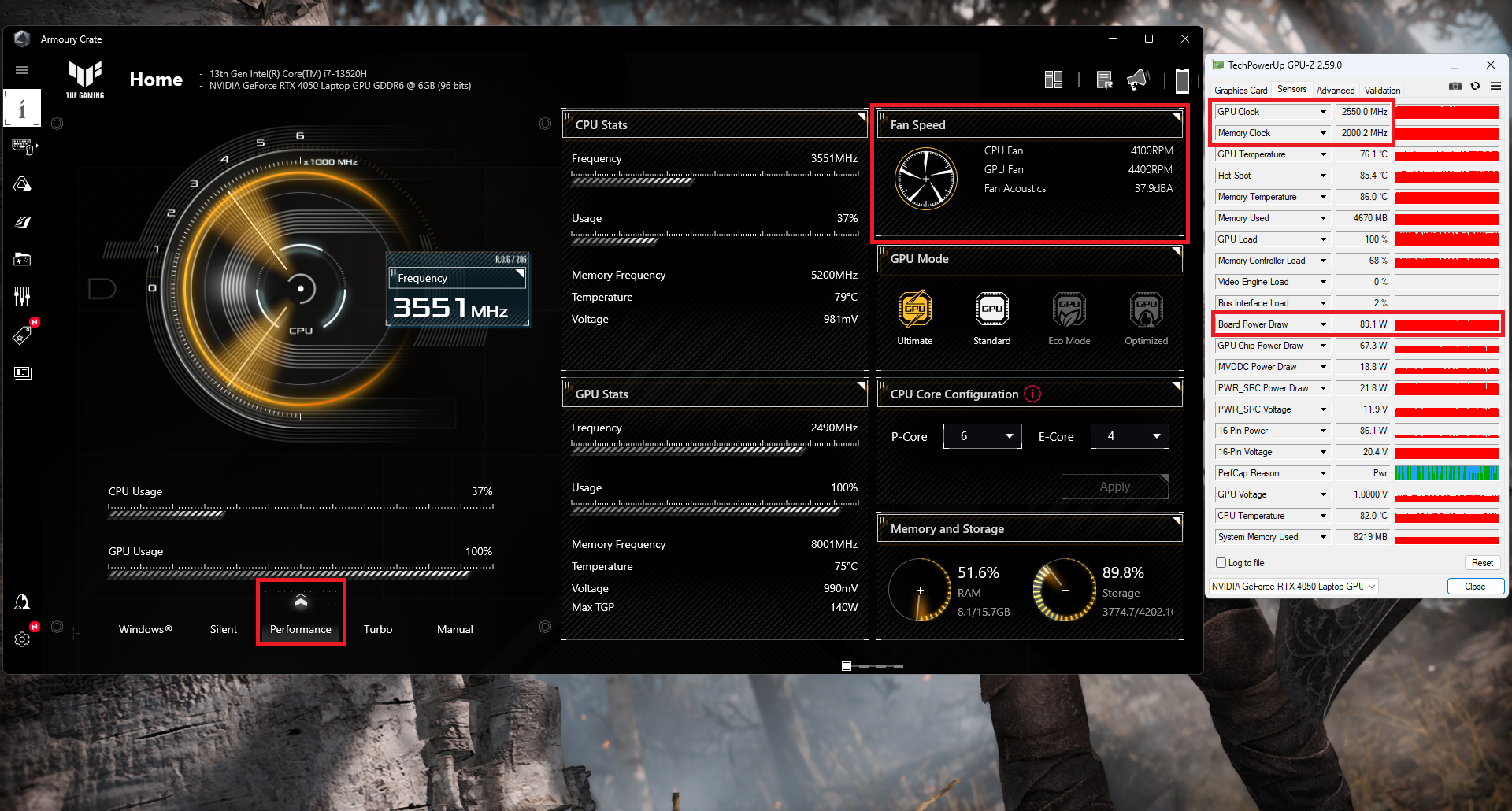Open the GameVisual slash icon in sidebar
Image resolution: width=1512 pixels, height=811 pixels.
click(22, 222)
